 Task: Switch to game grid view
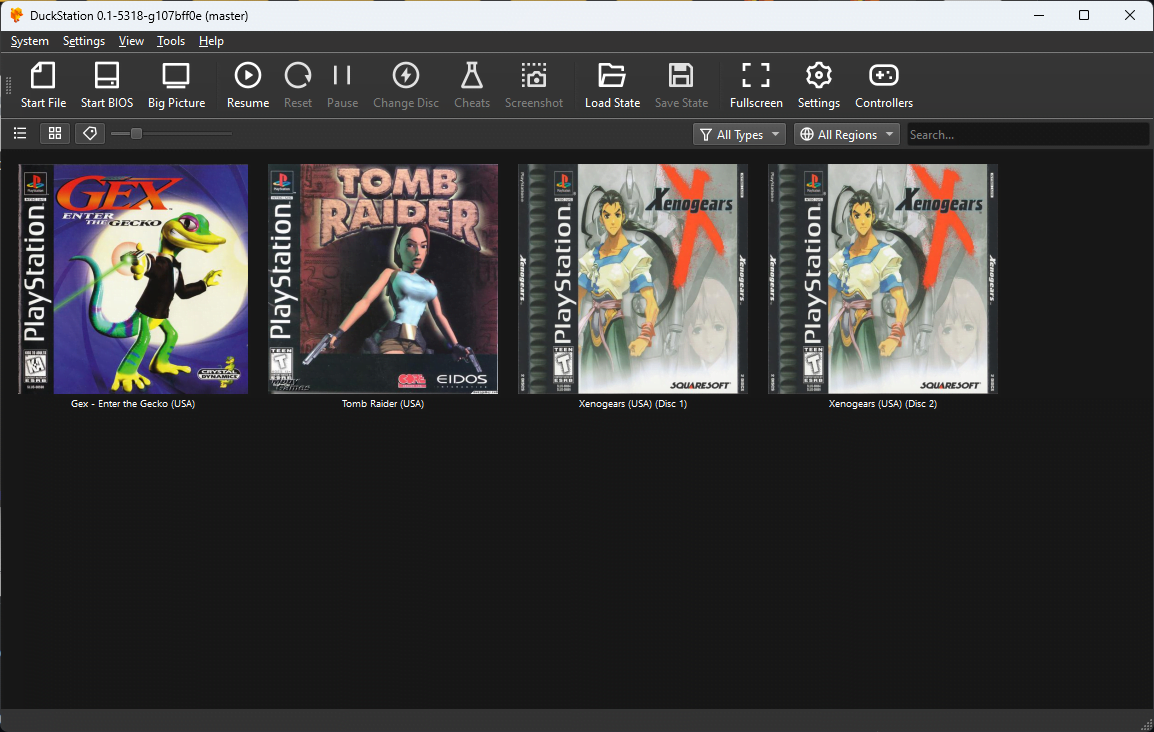pos(55,133)
